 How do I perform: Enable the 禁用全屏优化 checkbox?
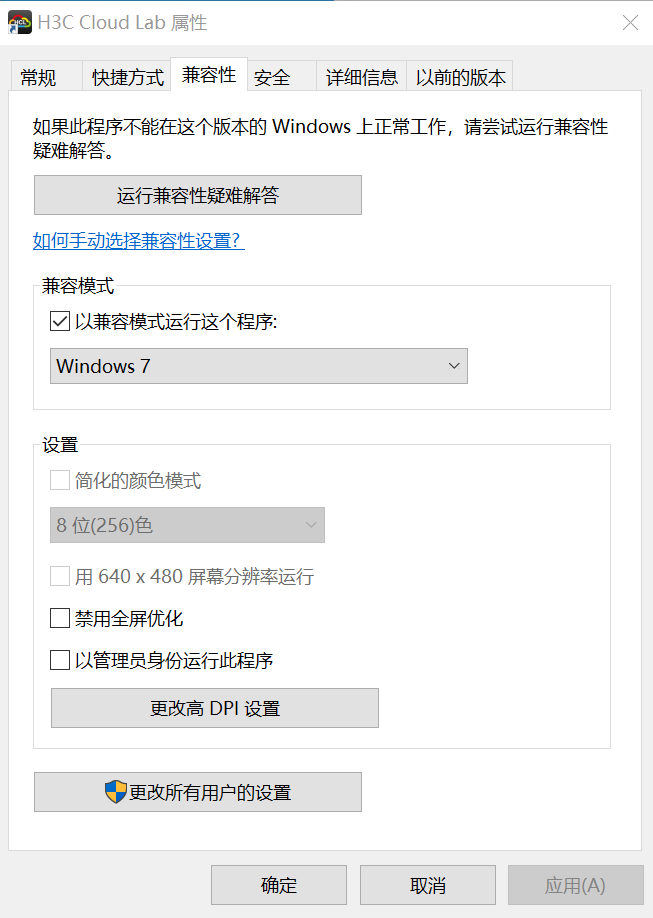59,619
